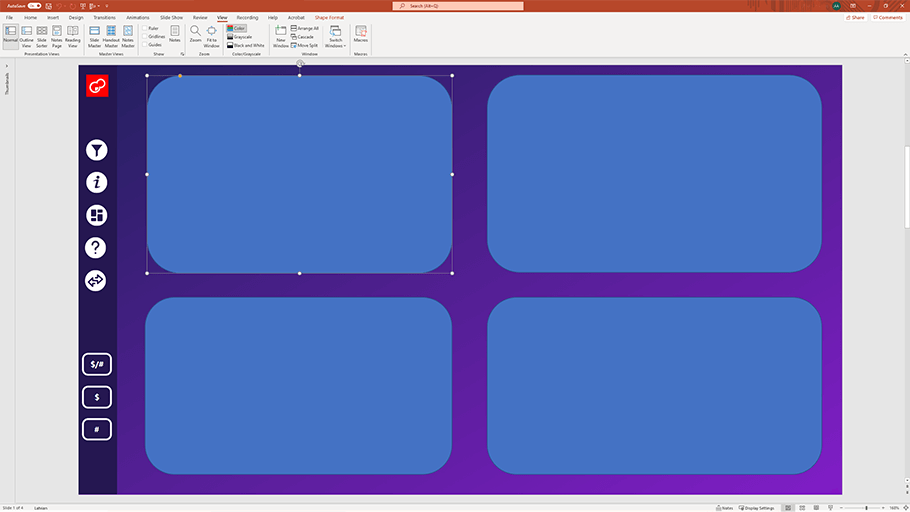
Task: Click the Macros icon
Action: pos(360,35)
